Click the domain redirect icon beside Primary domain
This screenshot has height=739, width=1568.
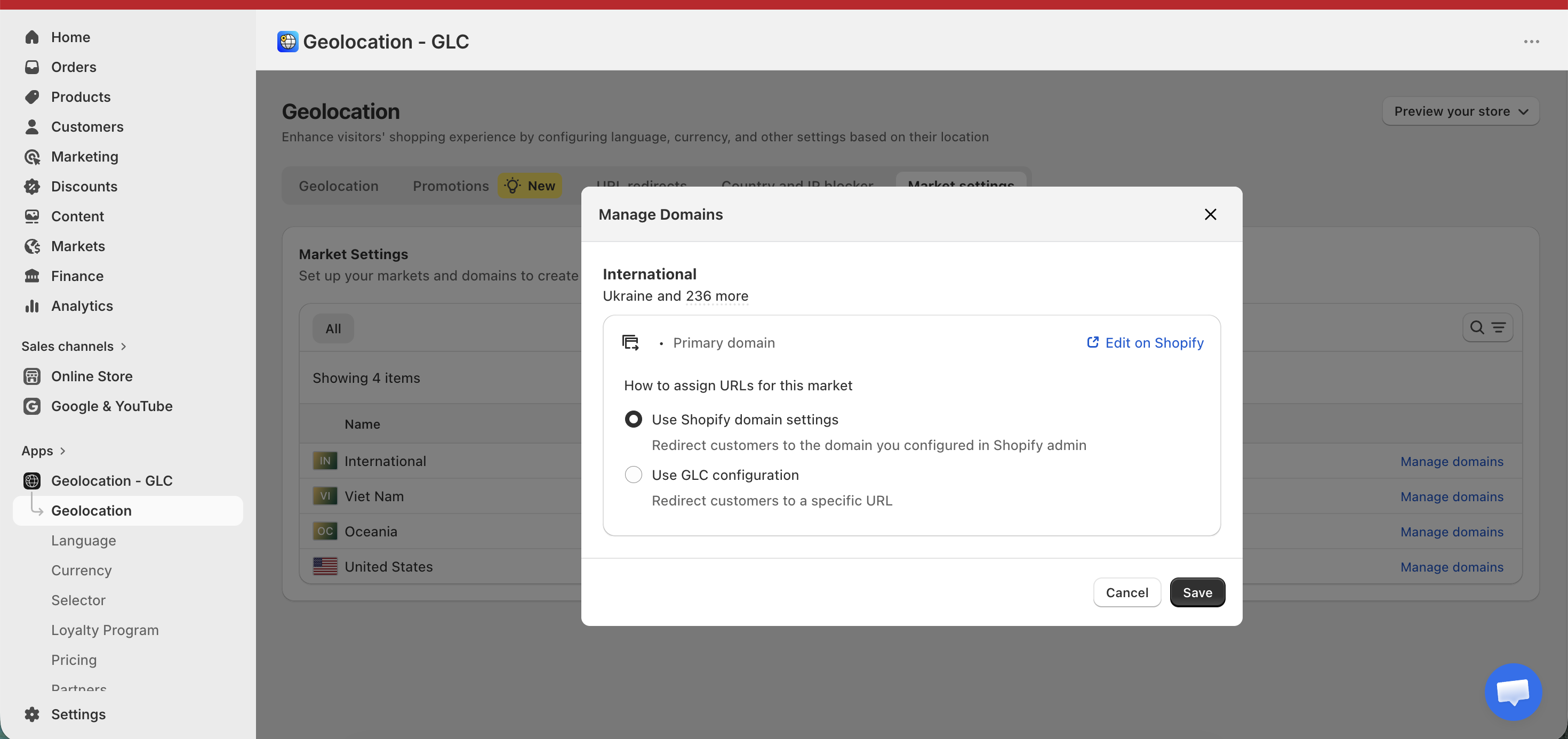[630, 343]
